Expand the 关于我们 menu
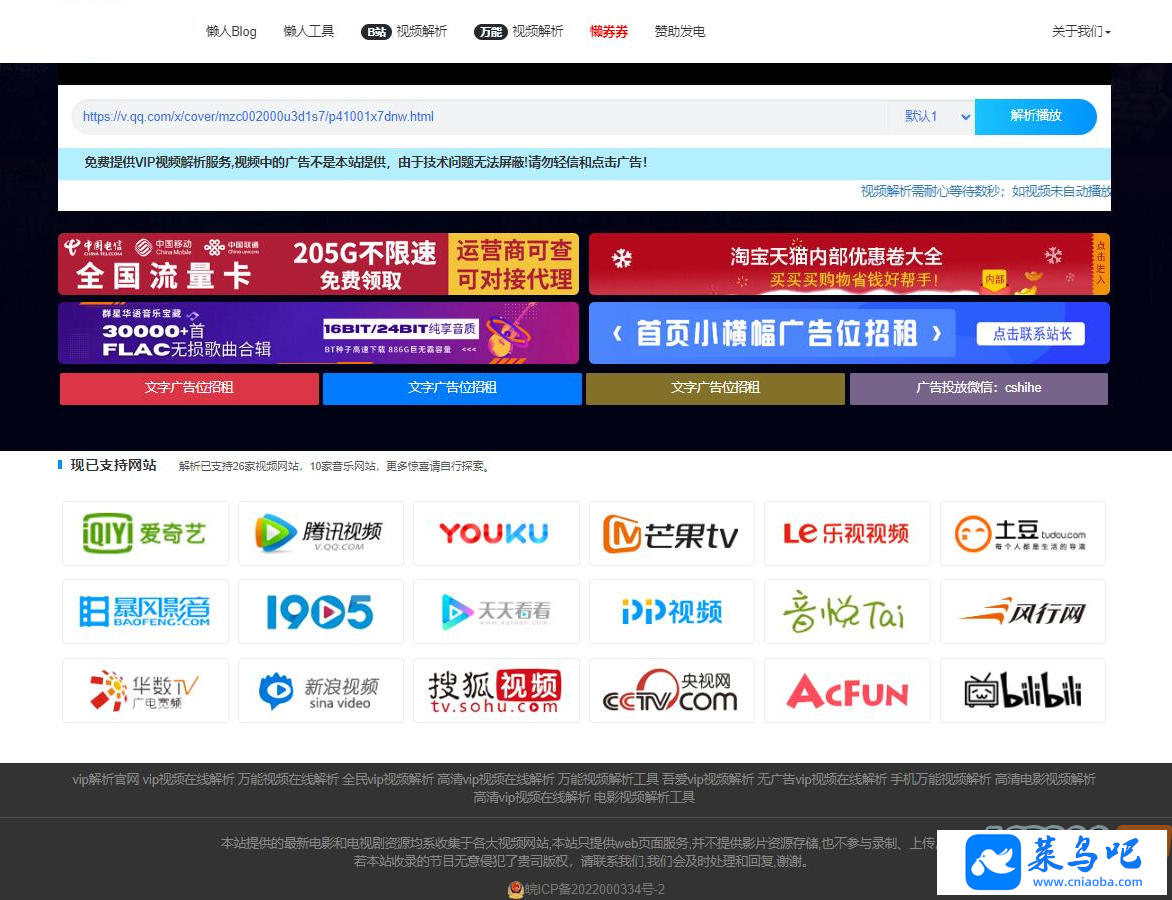This screenshot has height=900, width=1172. 1081,31
